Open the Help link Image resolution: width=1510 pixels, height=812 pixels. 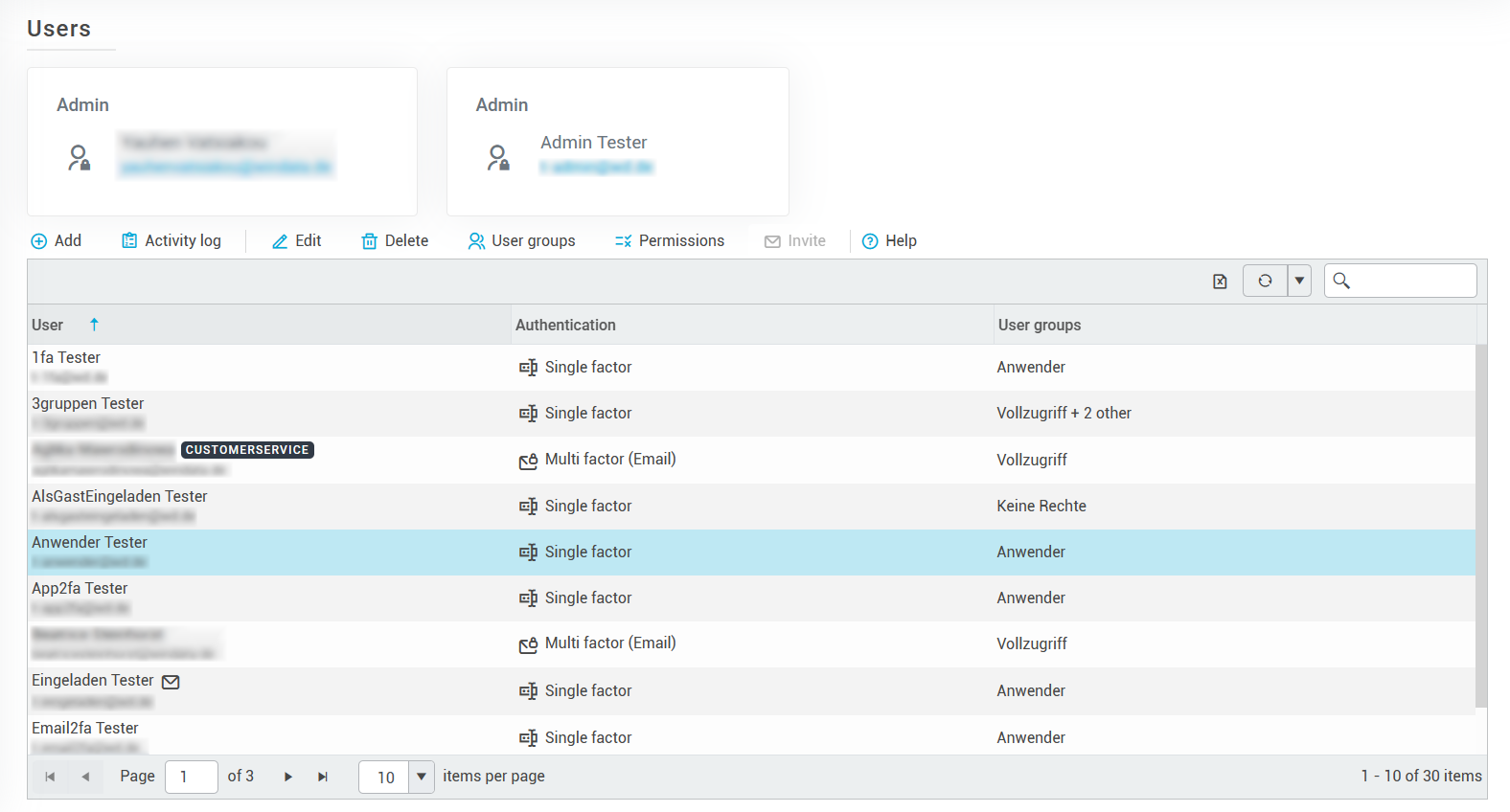tap(889, 241)
